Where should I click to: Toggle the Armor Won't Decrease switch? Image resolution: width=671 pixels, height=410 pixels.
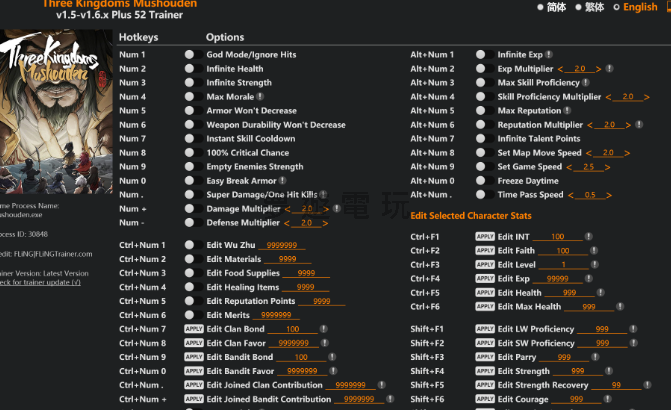tap(193, 110)
